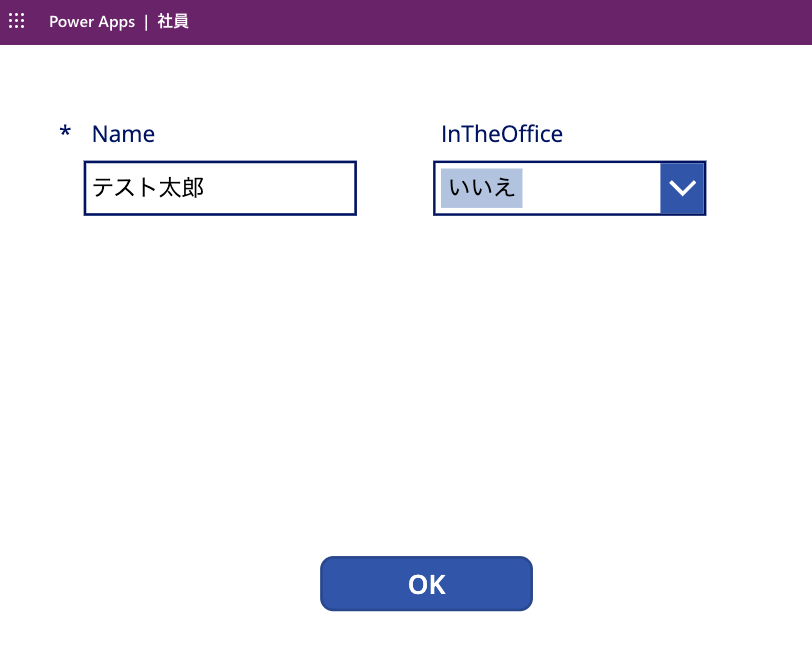Click the Name field label
The height and width of the screenshot is (646, 812).
(123, 134)
